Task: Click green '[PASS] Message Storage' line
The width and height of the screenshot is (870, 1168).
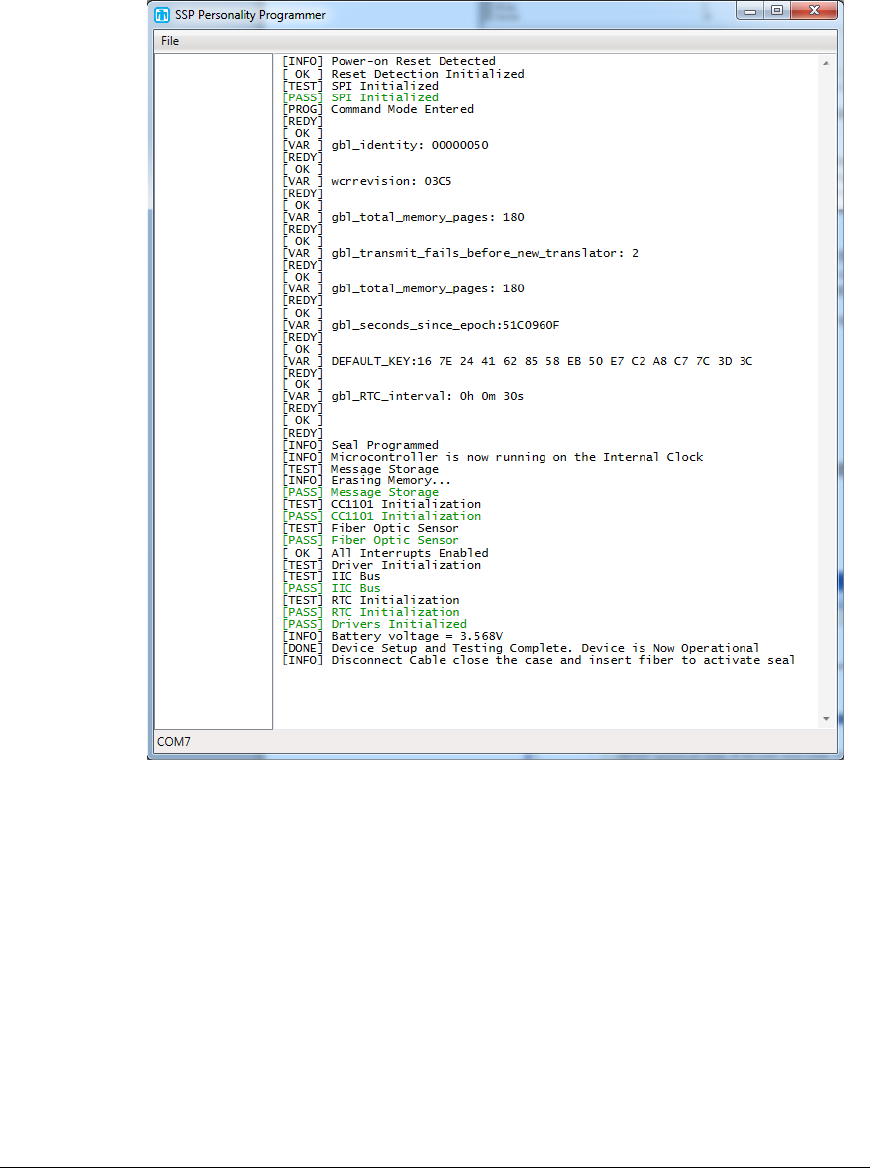Action: (361, 492)
